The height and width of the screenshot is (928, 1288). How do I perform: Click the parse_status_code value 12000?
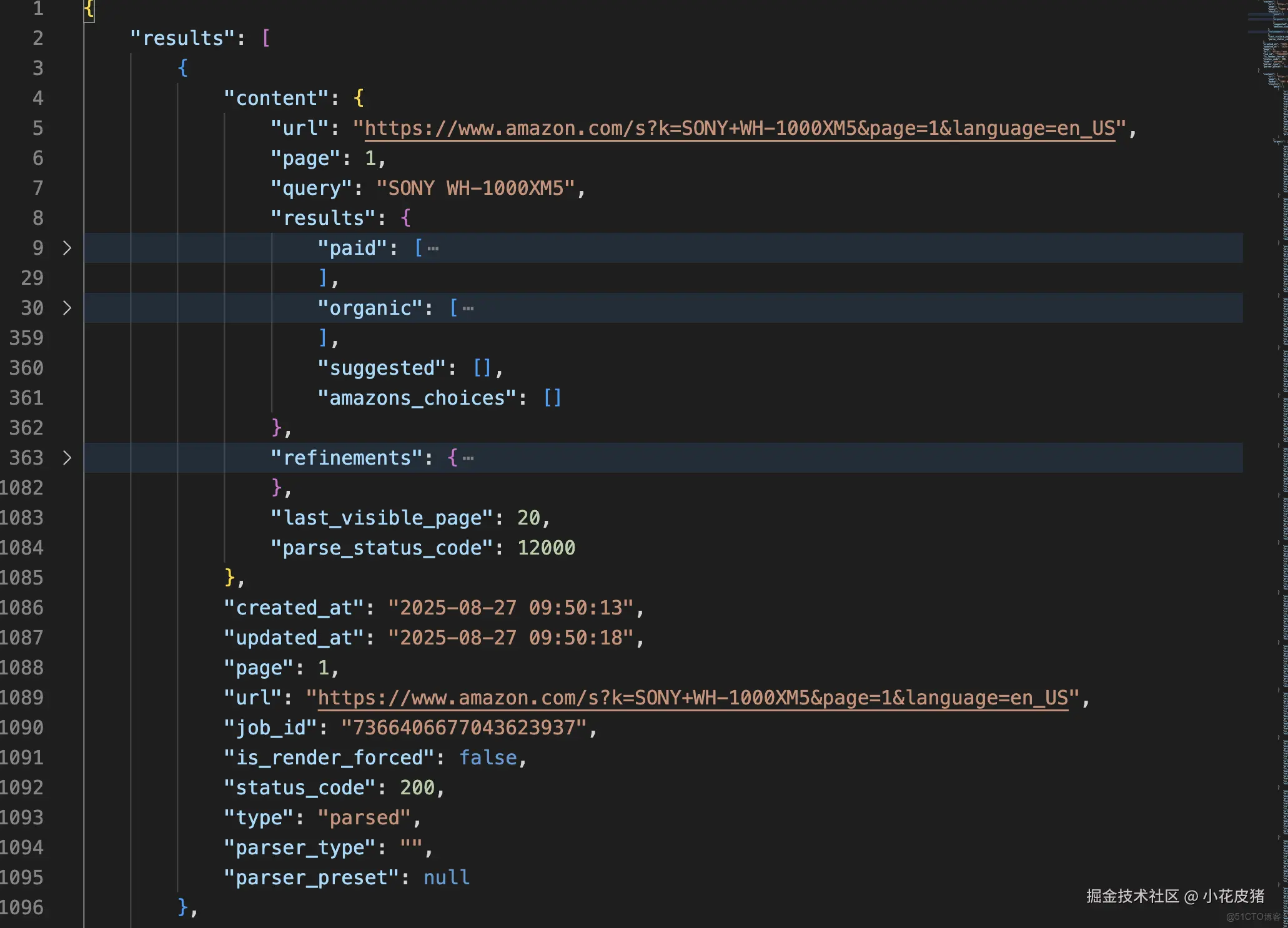click(546, 548)
